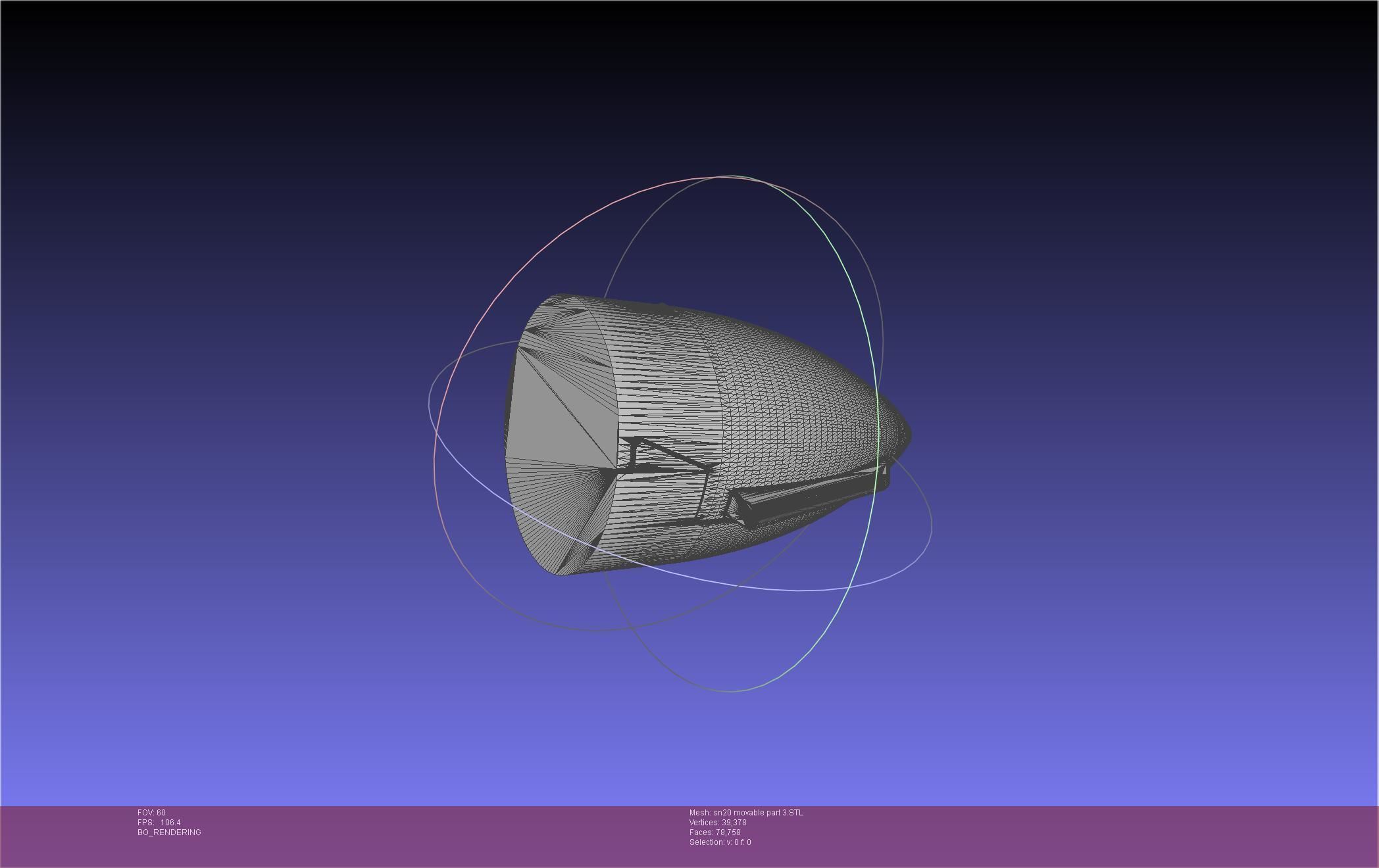Click the purple info bar at the bottom

pyautogui.click(x=1053, y=838)
